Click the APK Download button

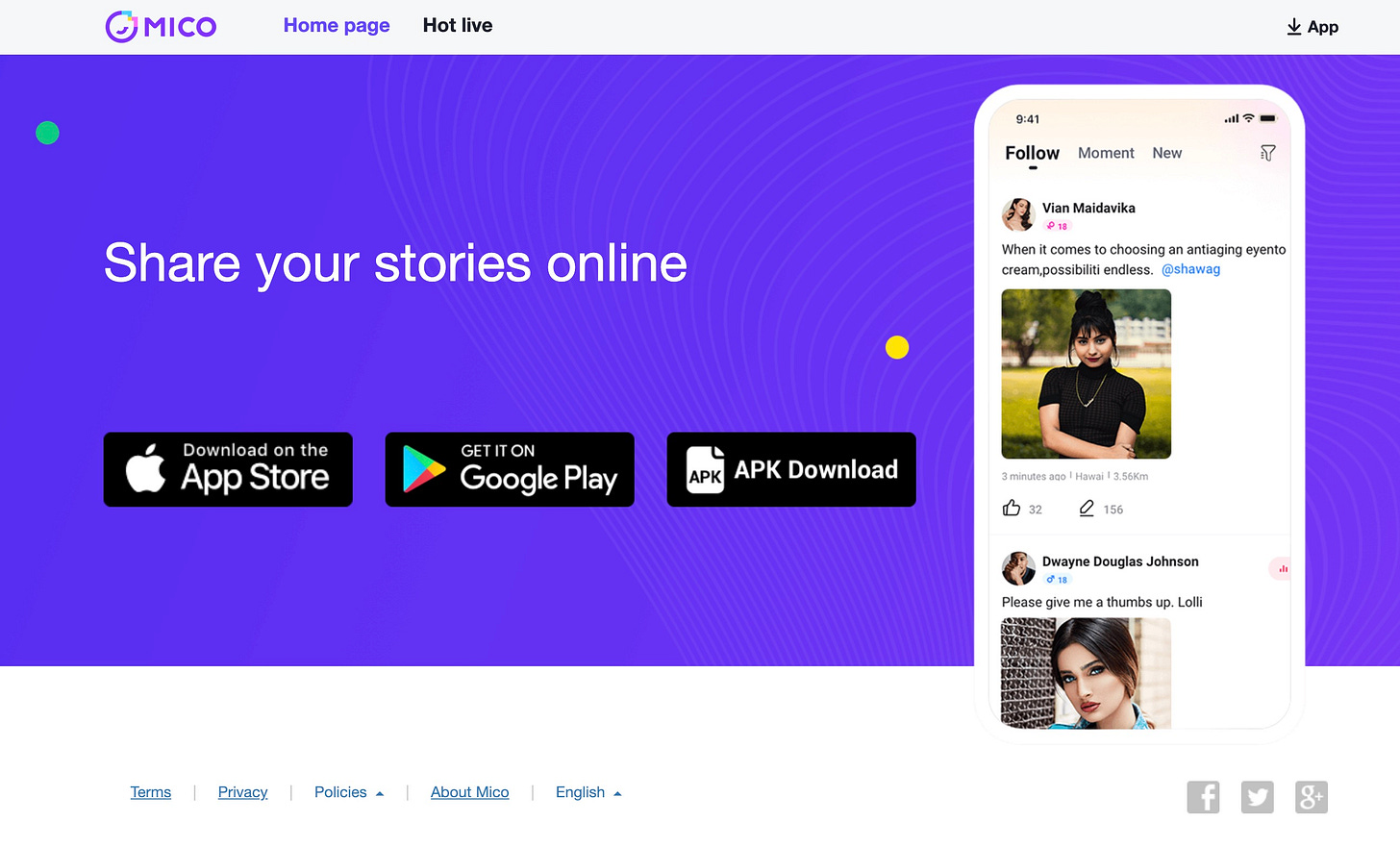(x=791, y=469)
